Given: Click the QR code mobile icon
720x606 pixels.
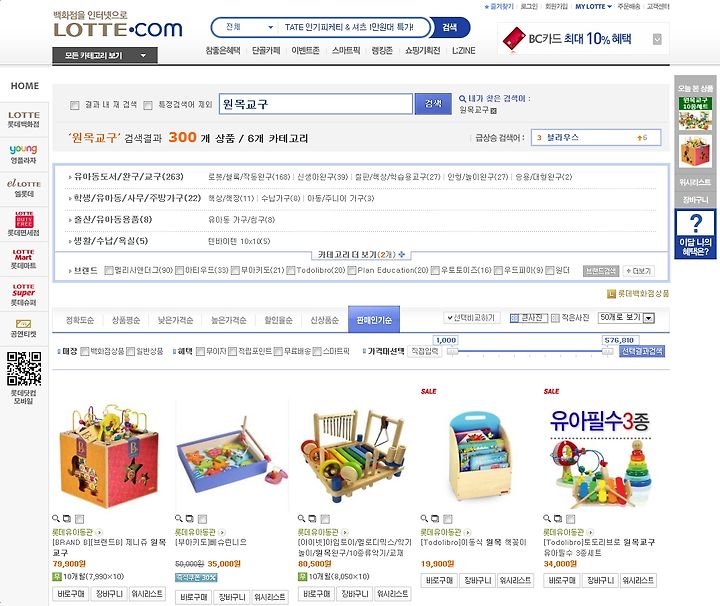Looking at the screenshot, I should (24, 369).
